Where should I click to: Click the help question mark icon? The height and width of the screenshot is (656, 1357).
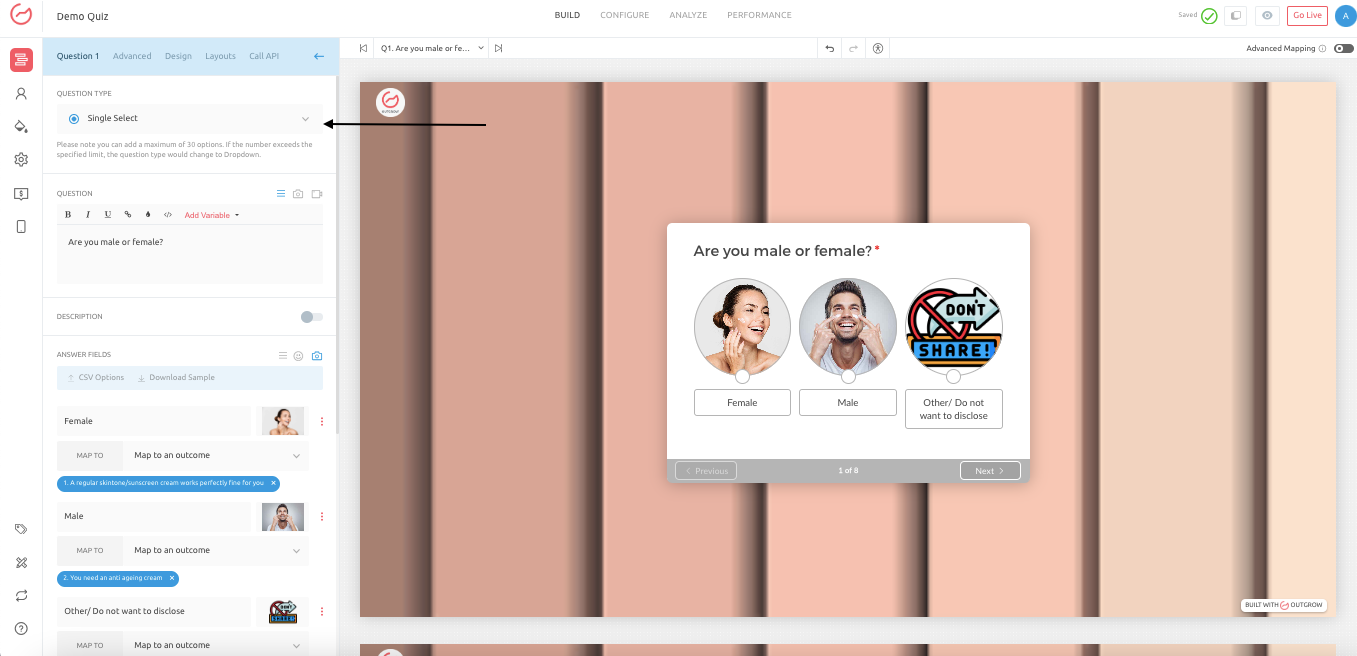pos(21,629)
